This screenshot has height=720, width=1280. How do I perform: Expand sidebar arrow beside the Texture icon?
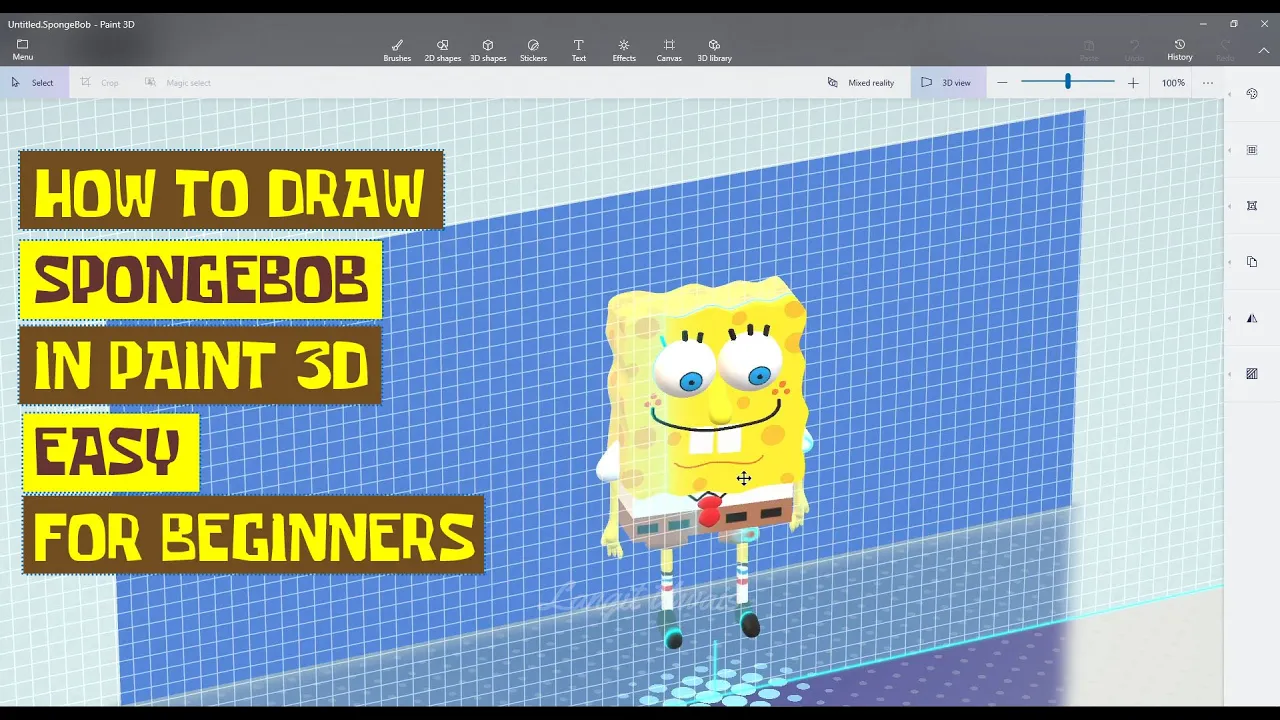(x=1230, y=374)
